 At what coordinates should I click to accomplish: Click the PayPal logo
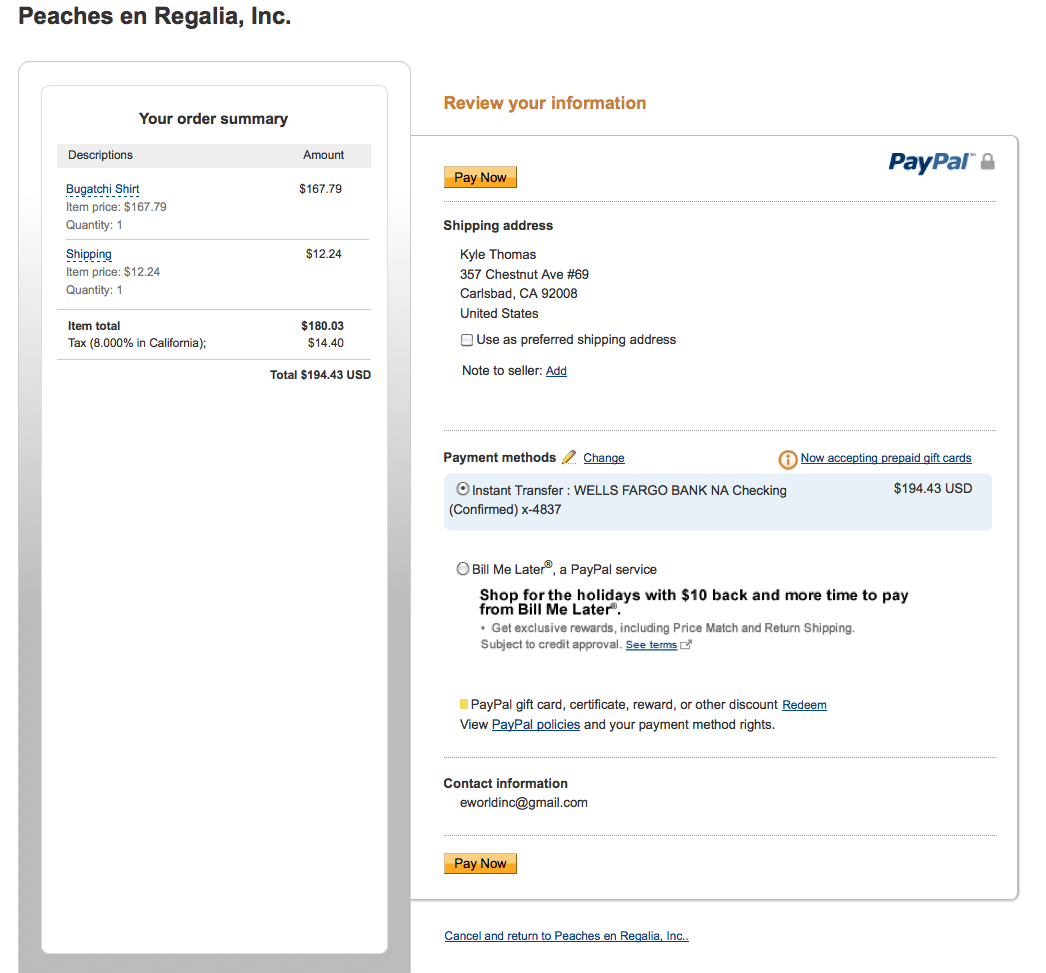point(930,162)
